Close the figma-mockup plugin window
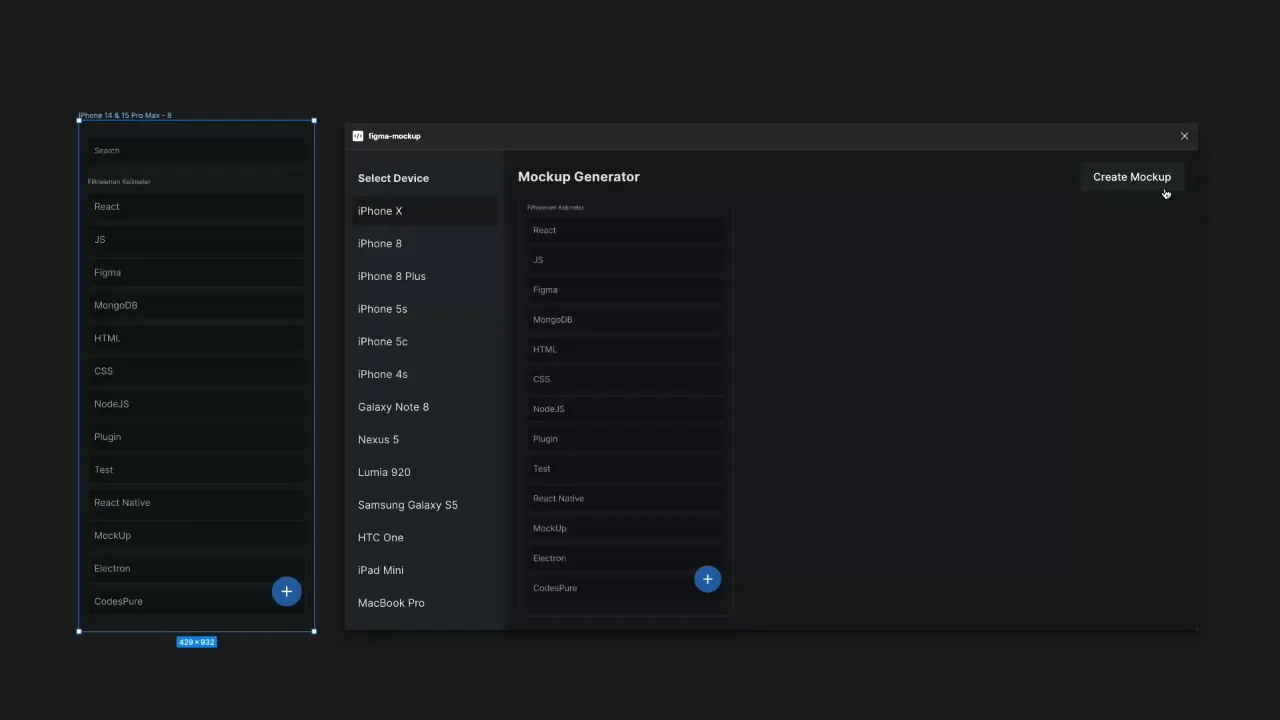Viewport: 1280px width, 720px height. [x=1184, y=136]
